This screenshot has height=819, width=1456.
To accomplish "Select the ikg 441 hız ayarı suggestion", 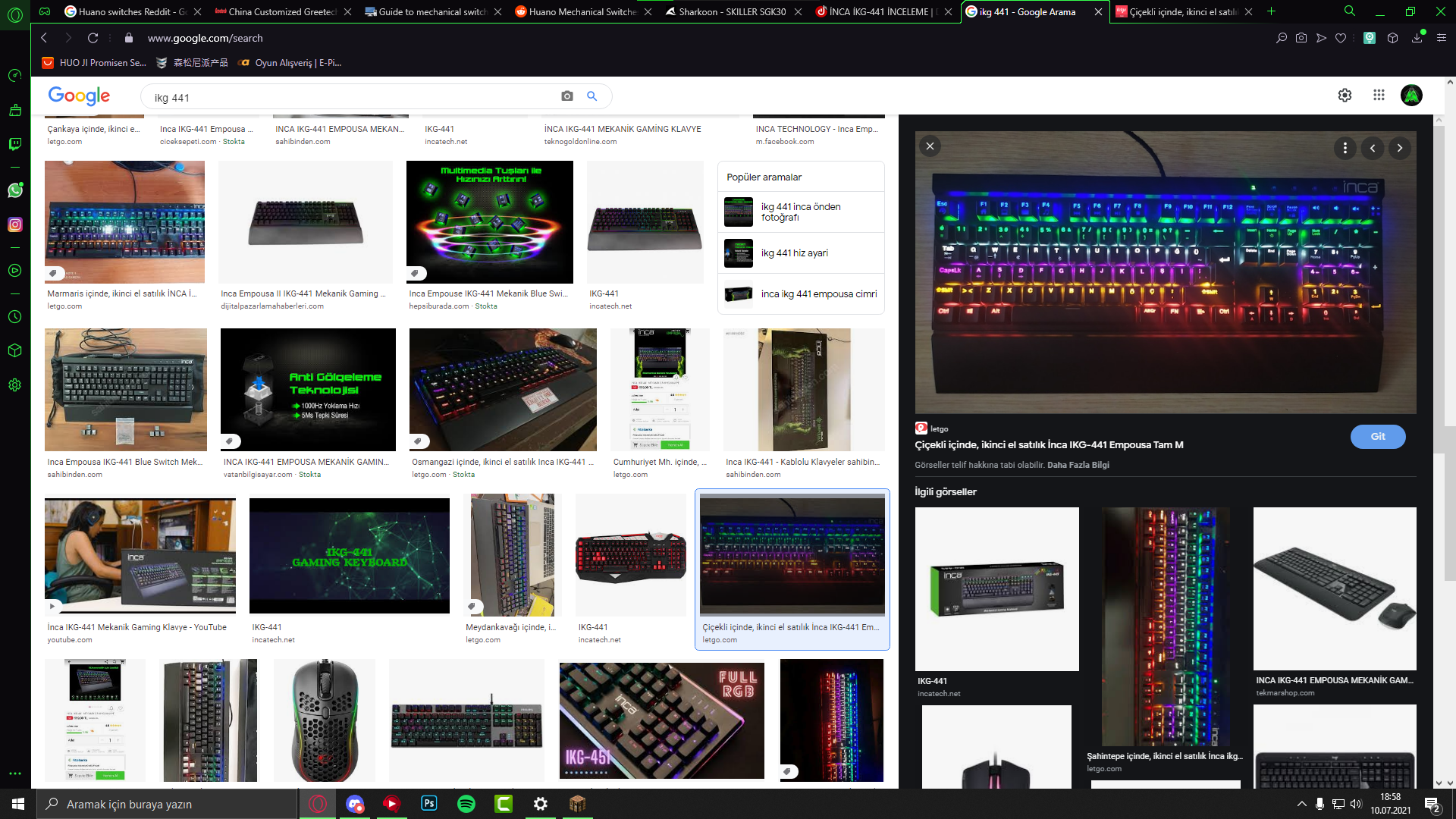I will (801, 253).
